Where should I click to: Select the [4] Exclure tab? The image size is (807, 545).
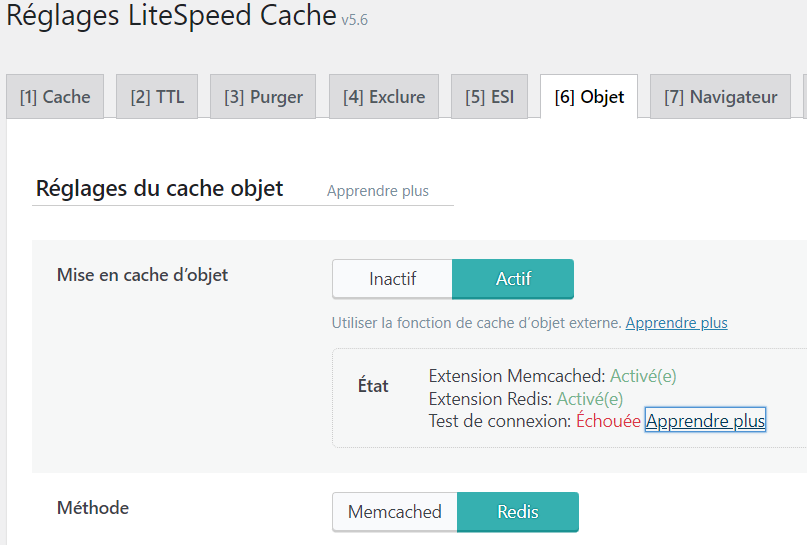click(x=384, y=97)
